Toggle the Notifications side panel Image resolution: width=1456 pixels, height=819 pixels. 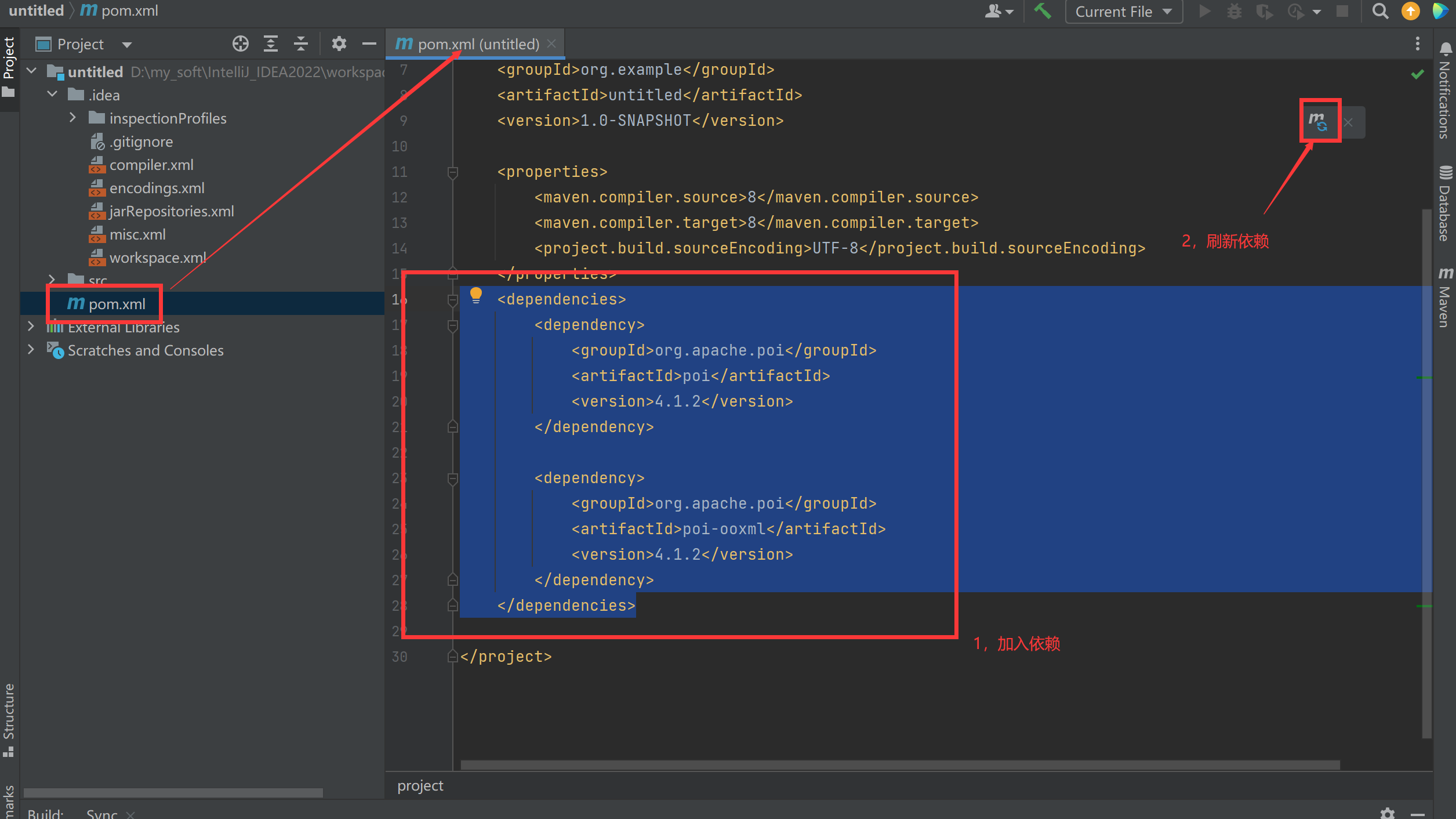[x=1444, y=92]
